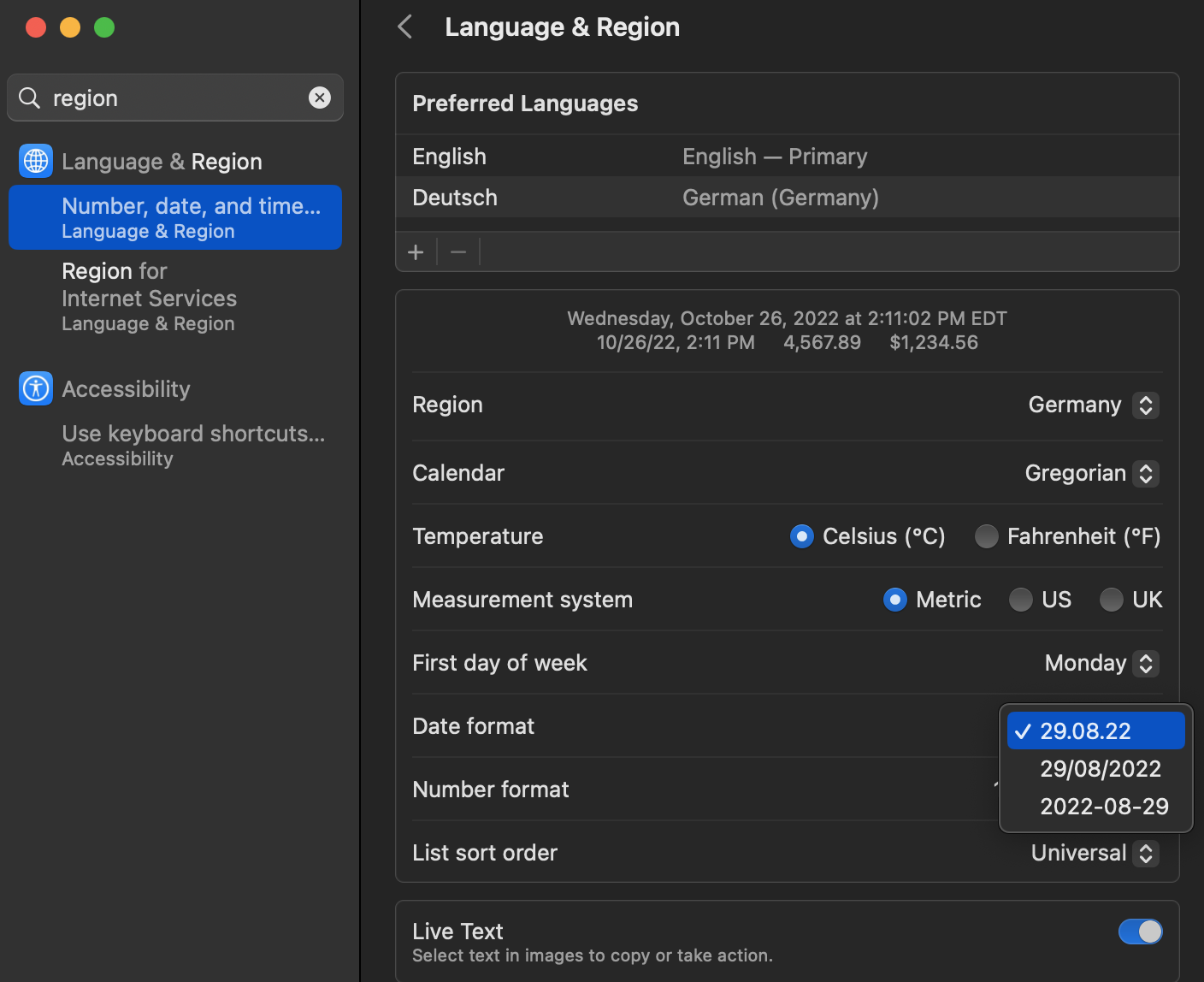The image size is (1204, 982).
Task: Choose UK measurement system
Action: (1111, 600)
